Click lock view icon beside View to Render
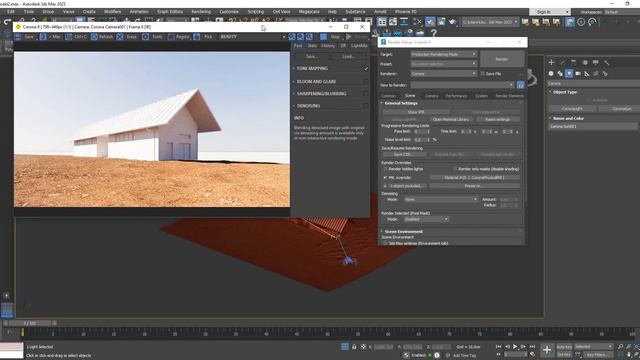This screenshot has height=360, width=640. click(x=520, y=85)
